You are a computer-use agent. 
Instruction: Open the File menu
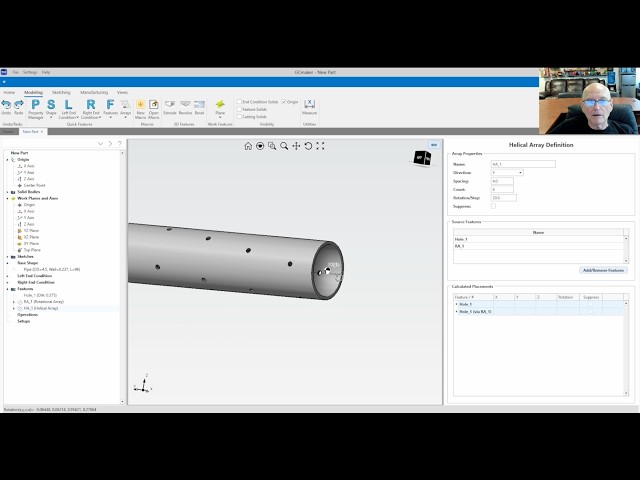[16, 72]
